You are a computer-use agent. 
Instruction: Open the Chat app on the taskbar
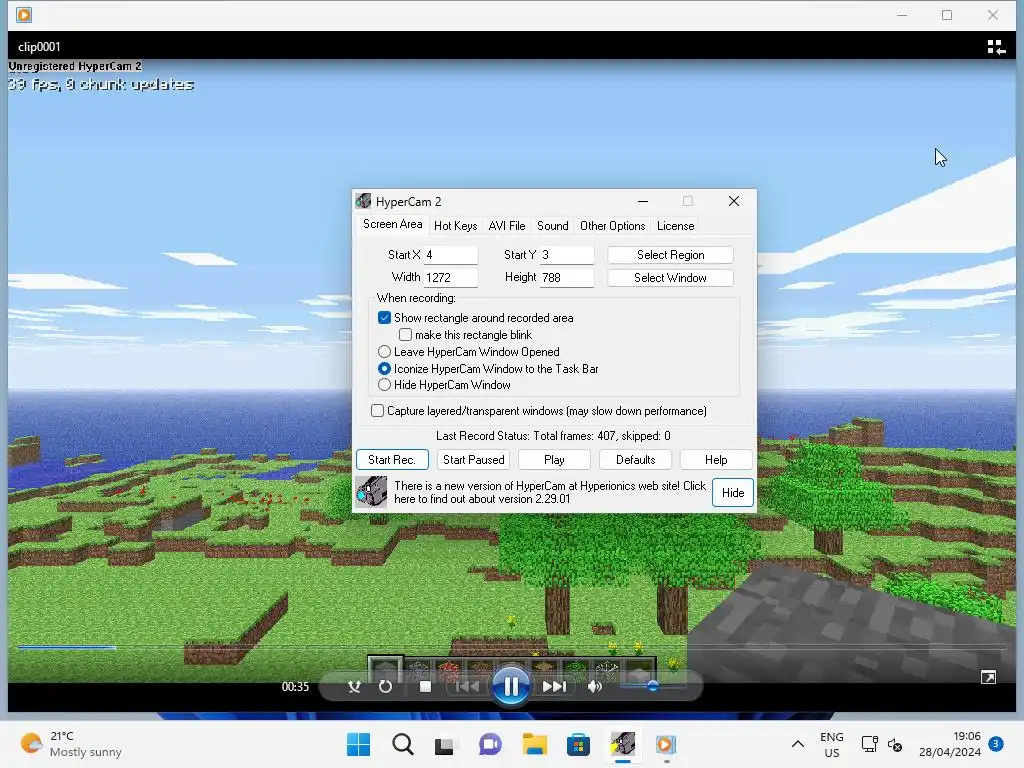click(x=490, y=744)
